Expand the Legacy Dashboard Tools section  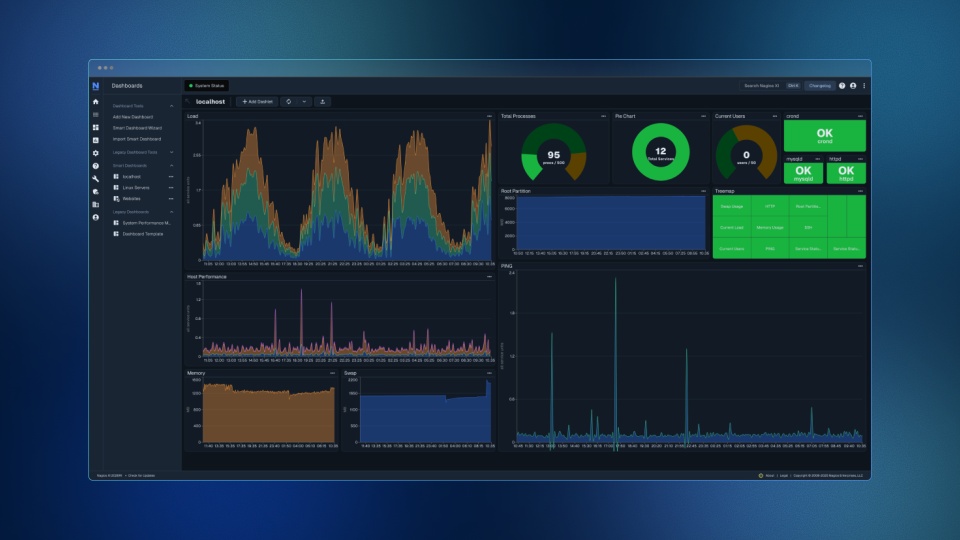click(x=171, y=152)
